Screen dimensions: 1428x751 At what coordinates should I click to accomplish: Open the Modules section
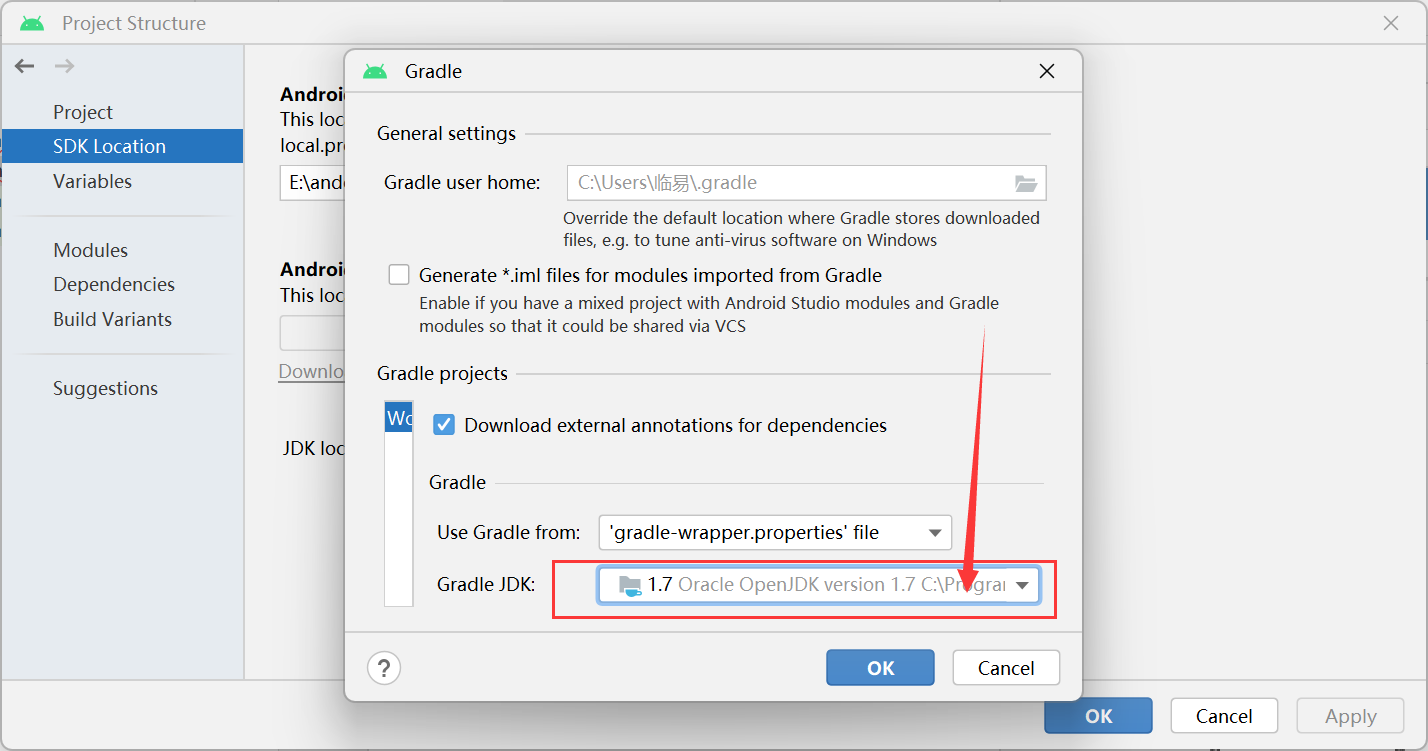click(91, 250)
